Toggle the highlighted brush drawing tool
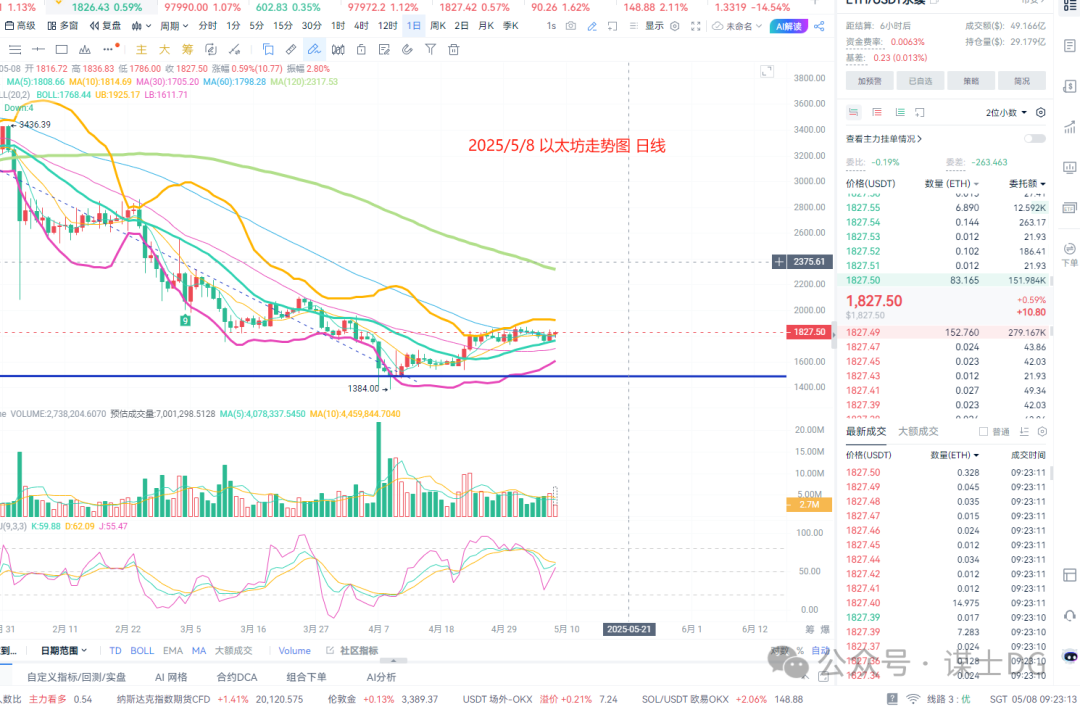This screenshot has height=707, width=1080. (x=314, y=50)
